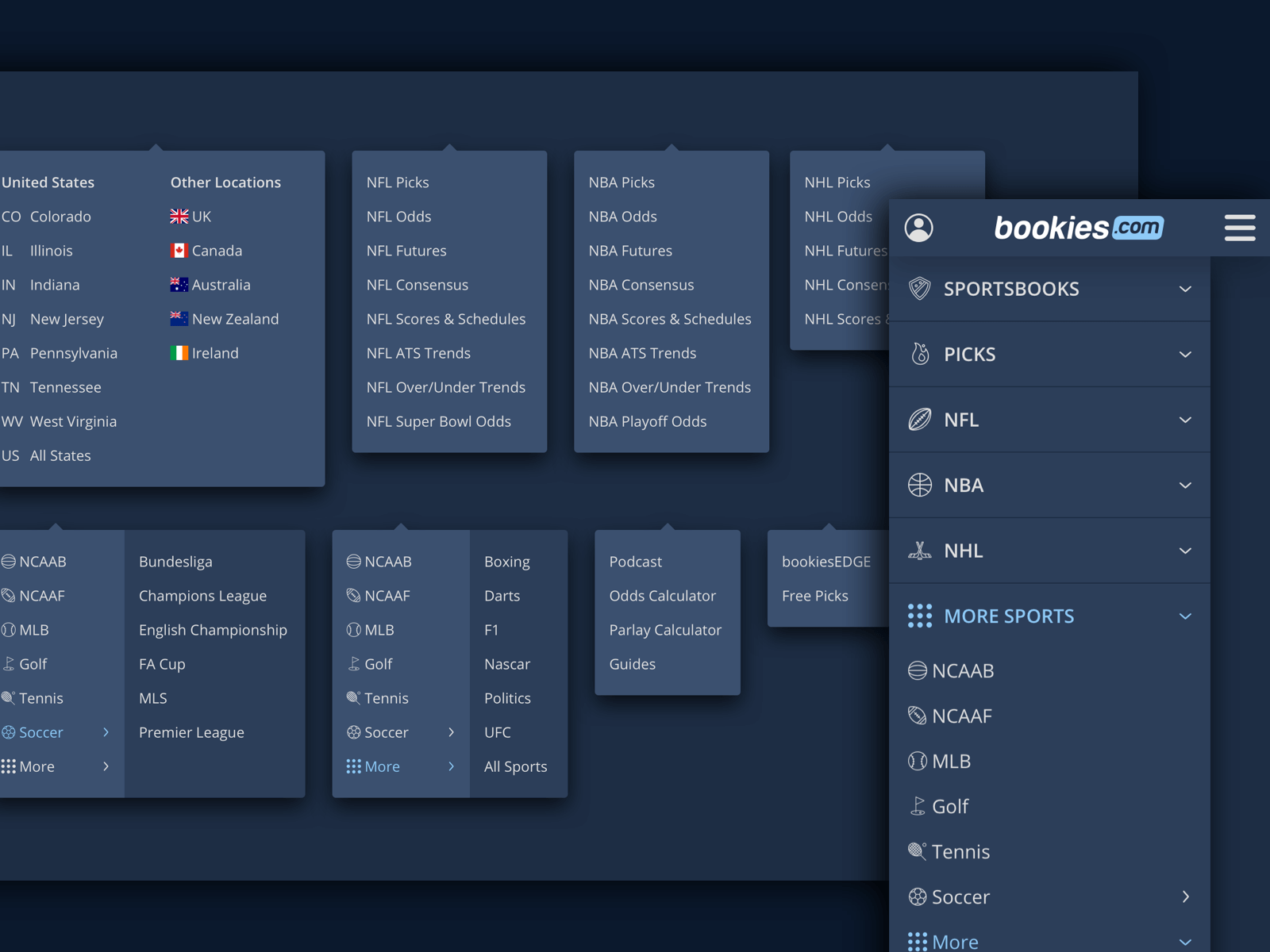
Task: Select NBA Playoff Odds menu item
Action: click(x=648, y=421)
